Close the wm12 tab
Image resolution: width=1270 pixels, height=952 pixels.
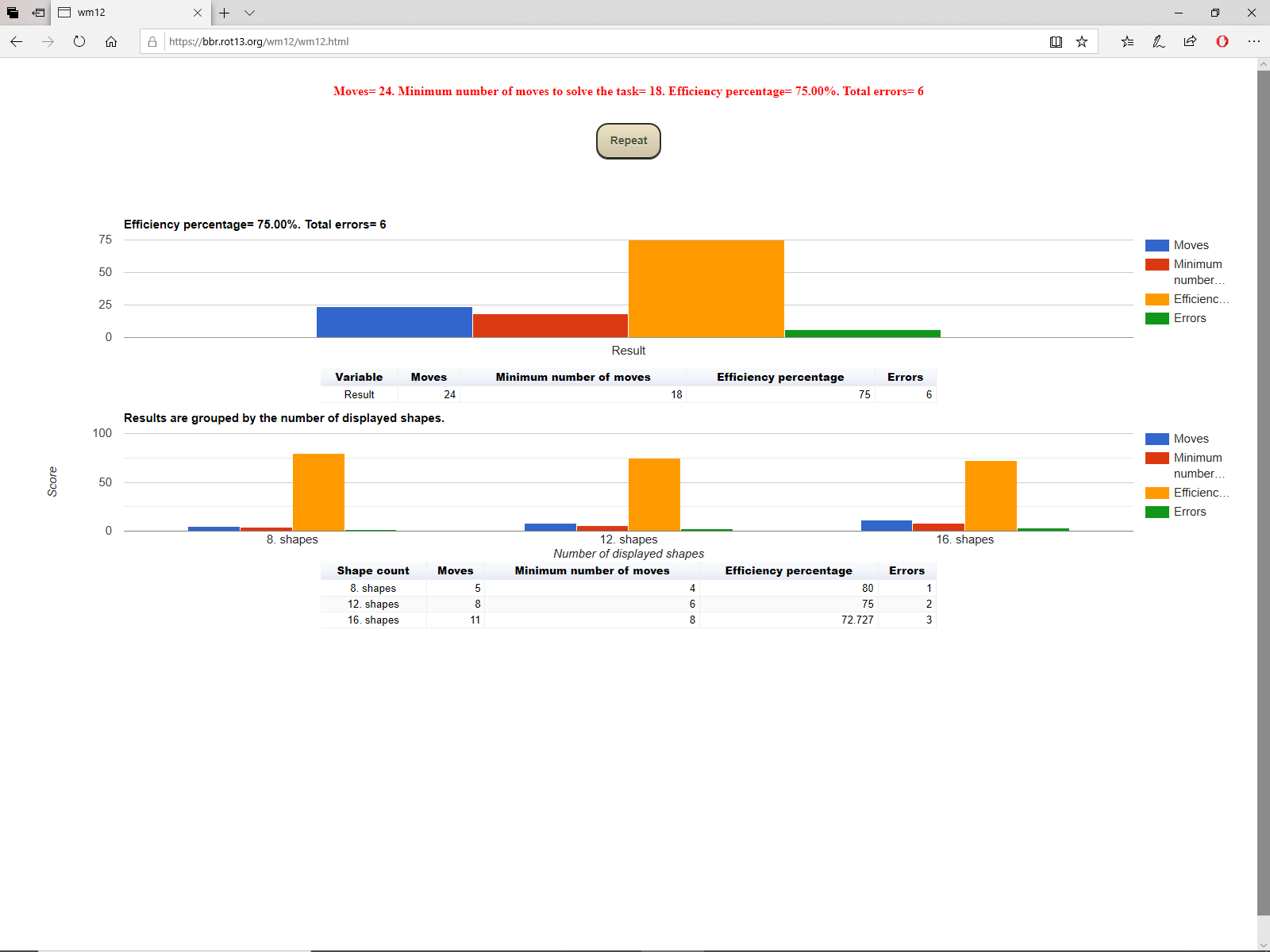pos(198,13)
